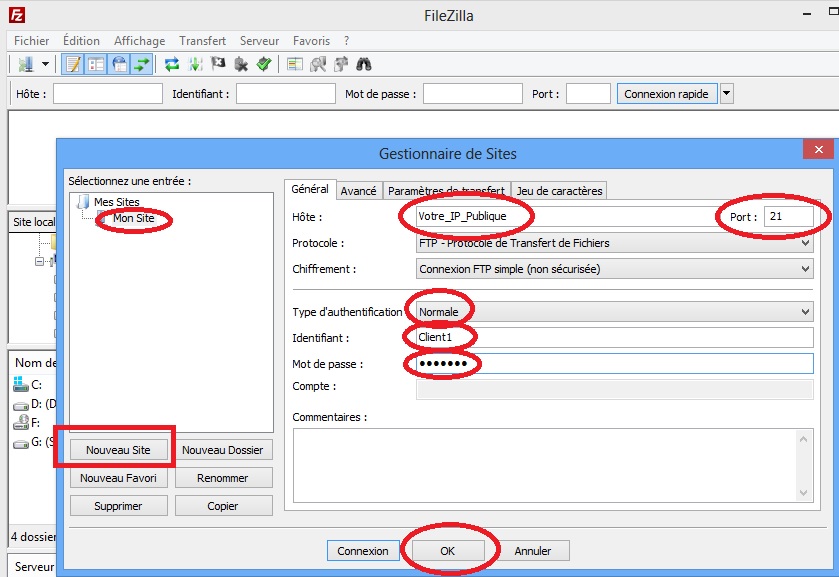This screenshot has height=577, width=839.
Task: Click the blue refresh file lists icon
Action: (x=172, y=65)
